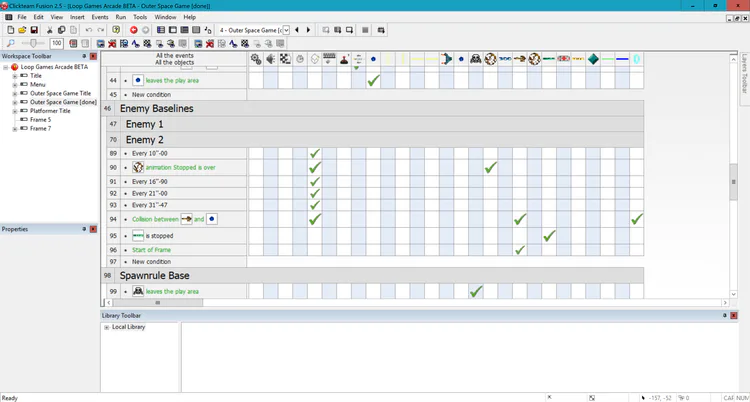Click the Special conditions gears icon in event header

click(256, 59)
